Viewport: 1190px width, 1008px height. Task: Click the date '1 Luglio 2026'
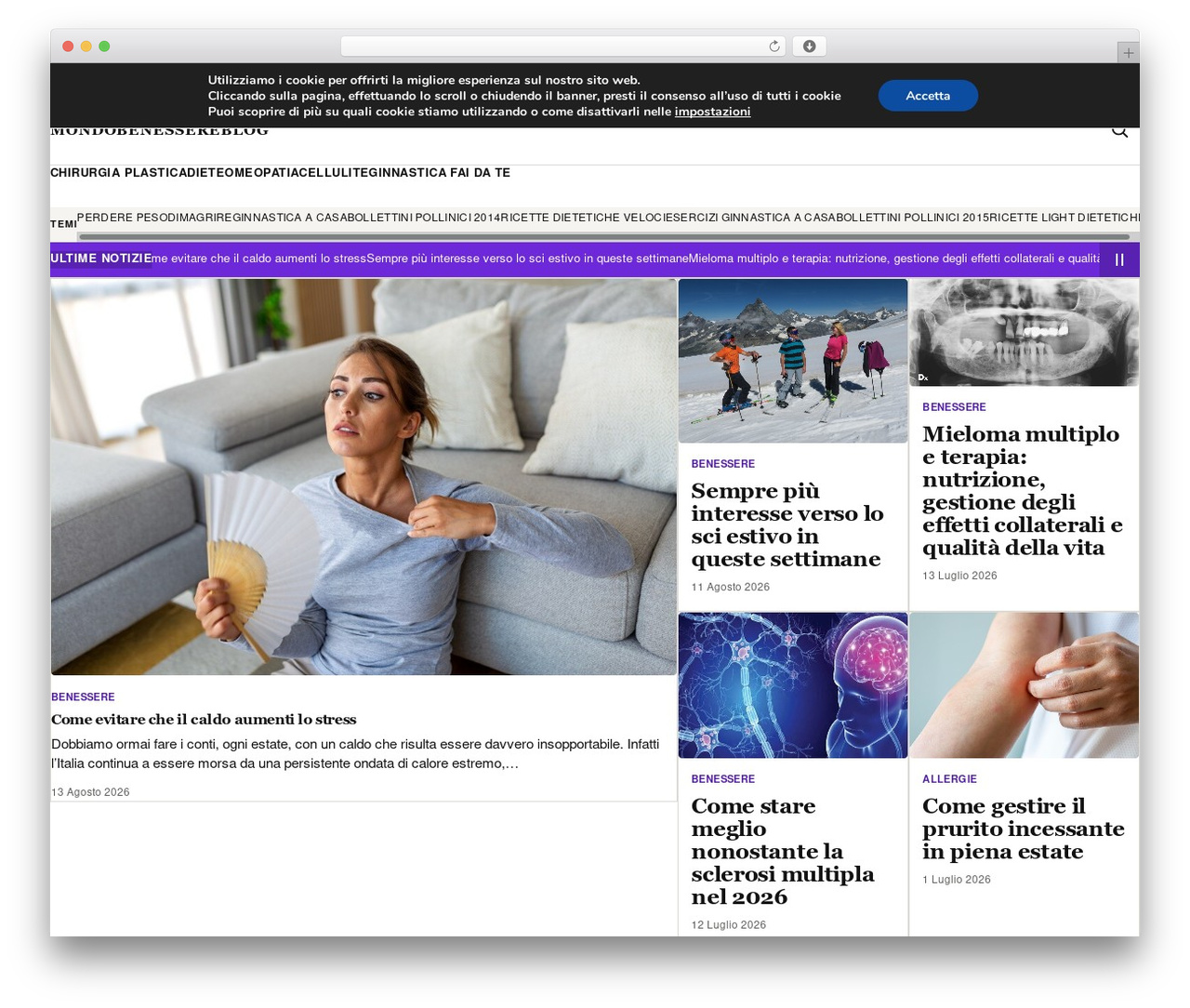[x=957, y=880]
